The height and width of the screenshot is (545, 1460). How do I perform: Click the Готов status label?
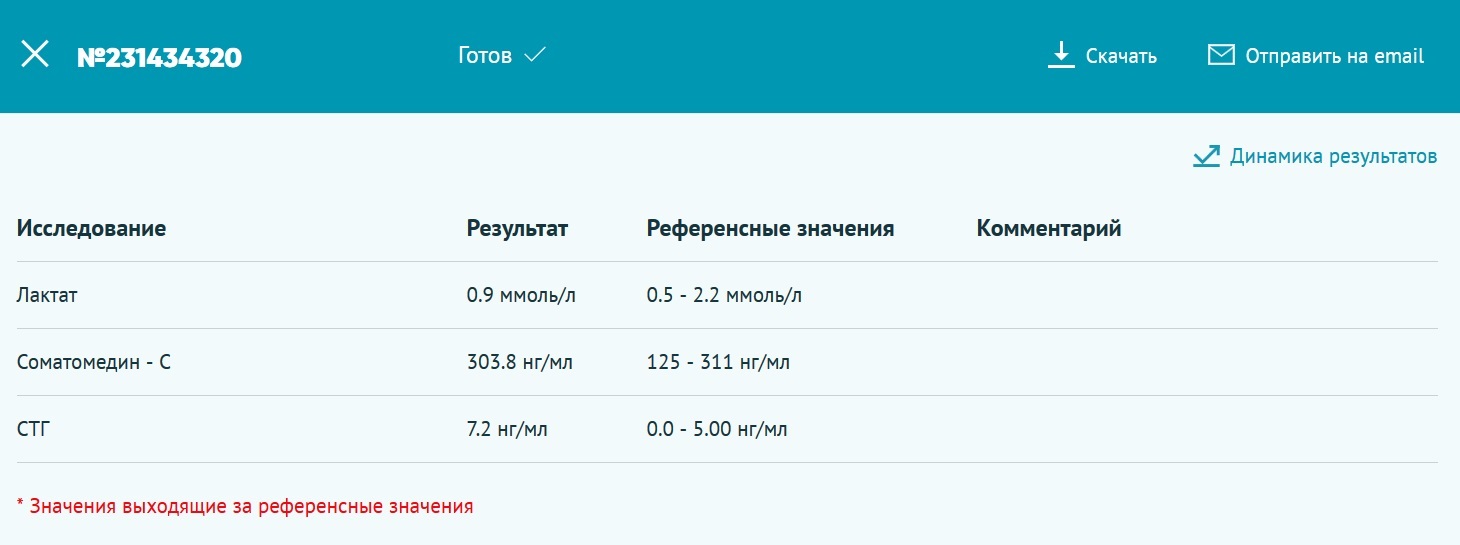(485, 56)
